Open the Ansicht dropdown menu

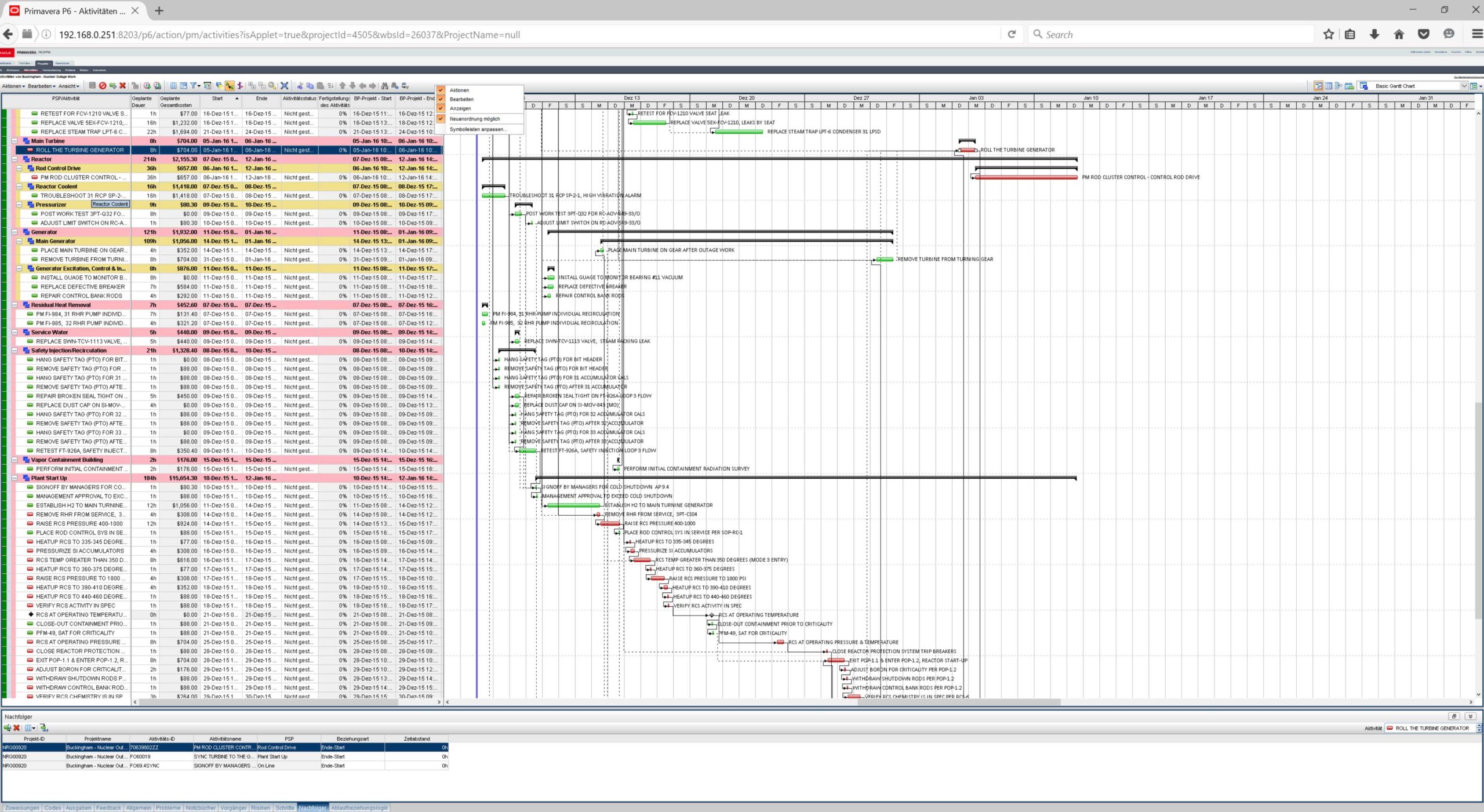click(68, 86)
